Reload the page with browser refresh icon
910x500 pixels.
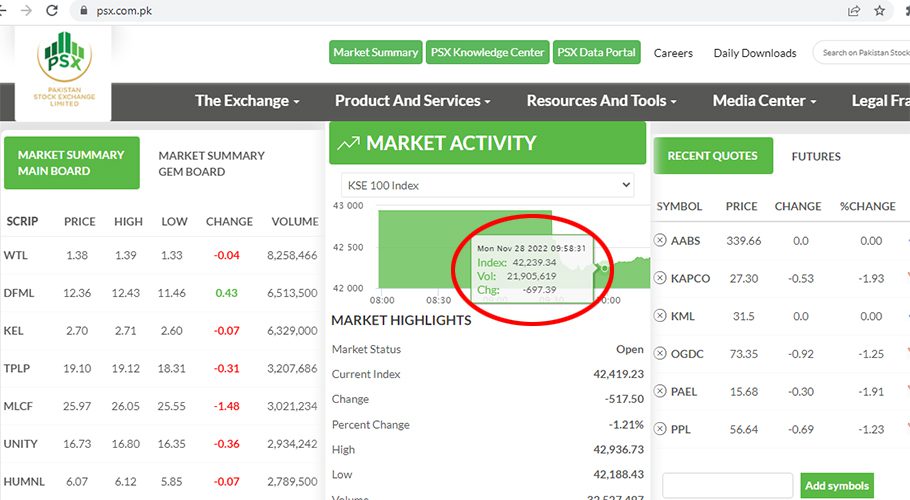pos(52,10)
